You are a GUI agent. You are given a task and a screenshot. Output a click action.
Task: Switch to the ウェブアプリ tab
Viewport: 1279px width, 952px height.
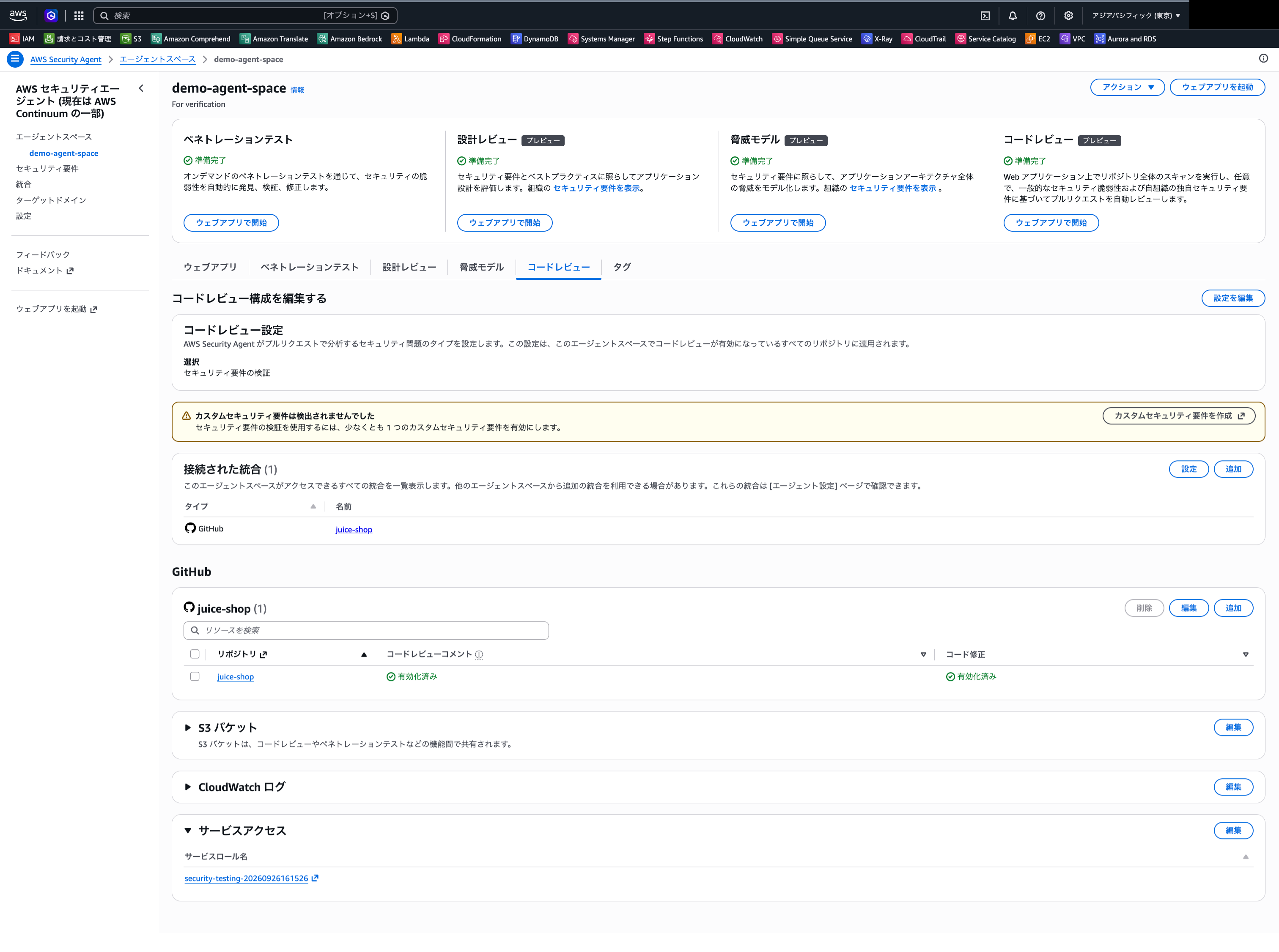[210, 267]
